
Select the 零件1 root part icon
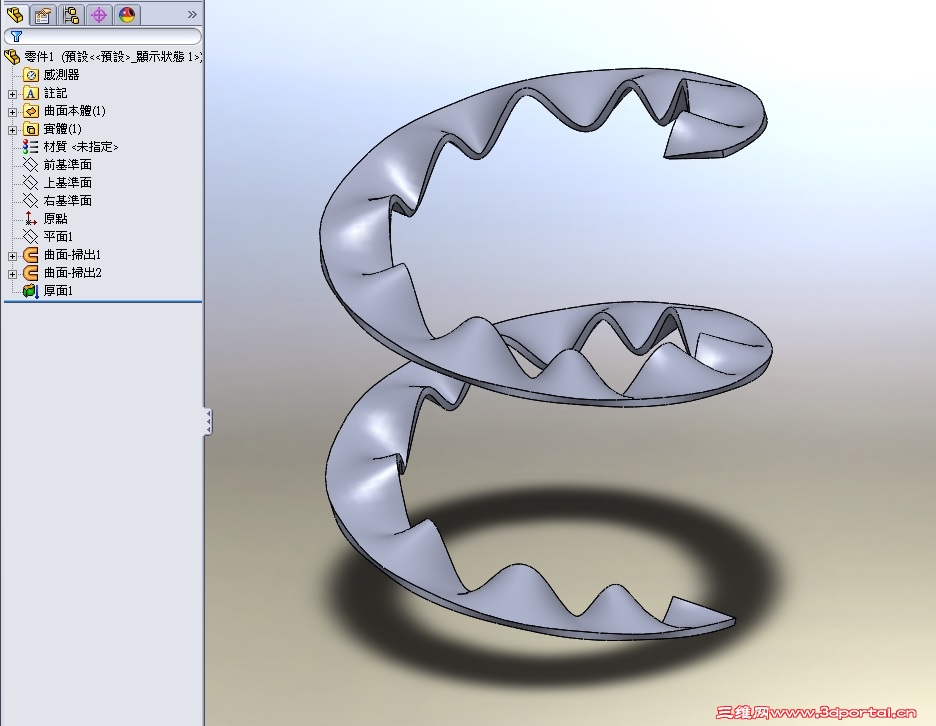pos(12,57)
